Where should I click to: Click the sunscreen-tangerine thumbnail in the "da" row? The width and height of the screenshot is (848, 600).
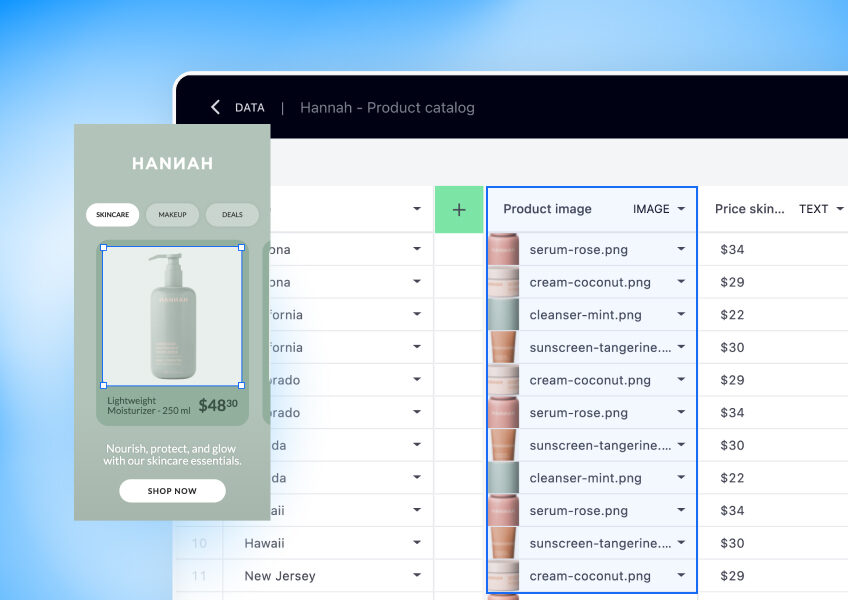(504, 445)
